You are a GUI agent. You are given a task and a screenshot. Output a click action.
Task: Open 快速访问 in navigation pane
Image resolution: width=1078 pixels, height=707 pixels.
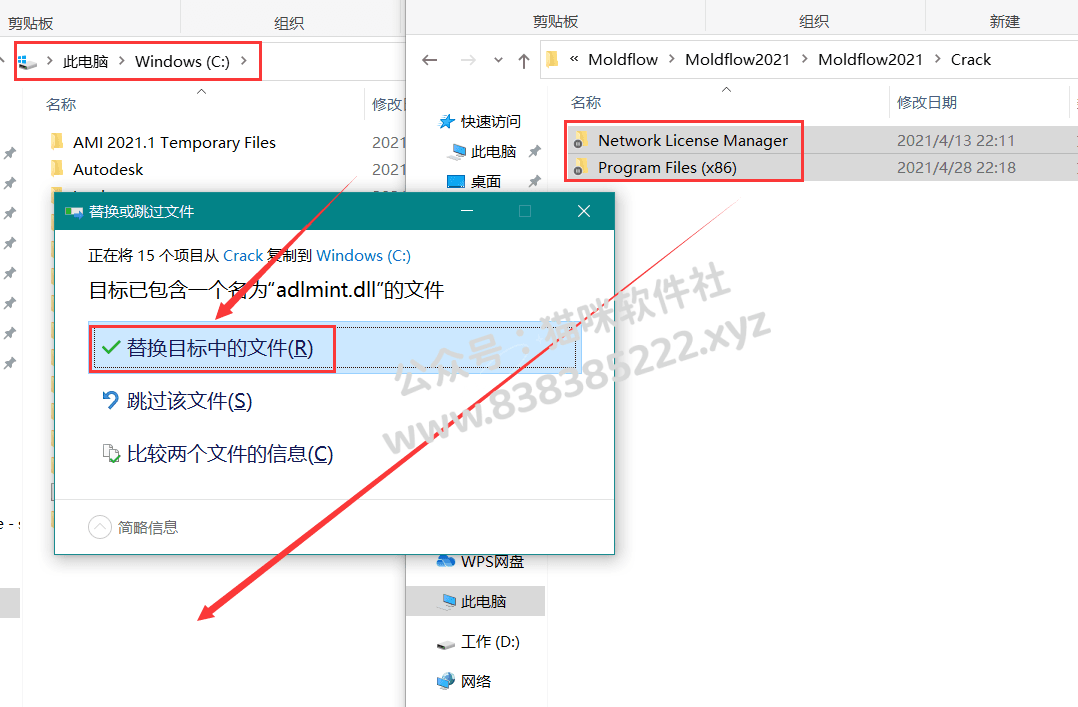490,122
